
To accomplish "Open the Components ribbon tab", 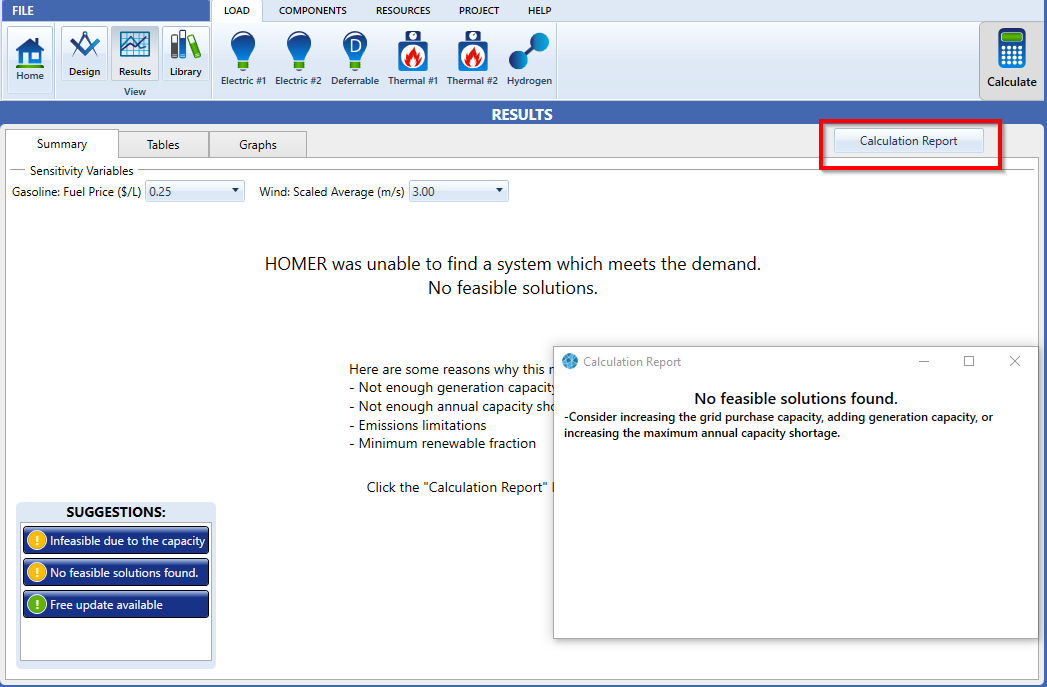I will (x=312, y=11).
